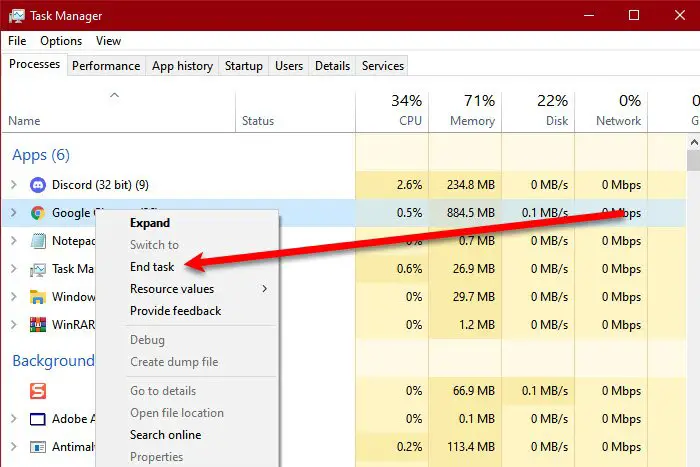
Task: Click the vertical scrollbar up arrow
Action: pyautogui.click(x=693, y=143)
